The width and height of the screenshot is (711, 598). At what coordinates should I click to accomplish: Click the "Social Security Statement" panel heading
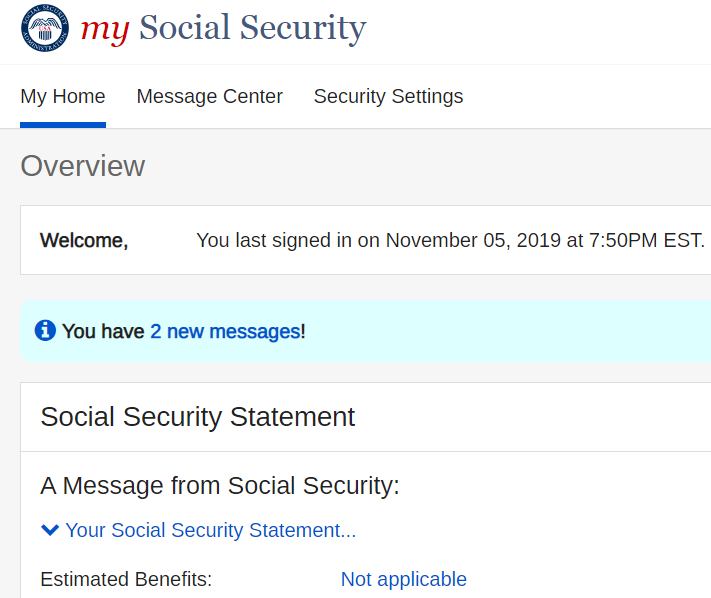coord(198,417)
